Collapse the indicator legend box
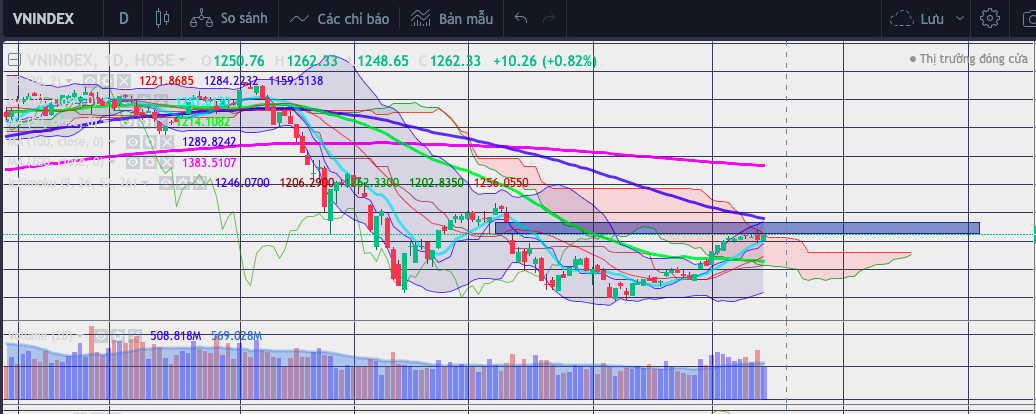 13,60
